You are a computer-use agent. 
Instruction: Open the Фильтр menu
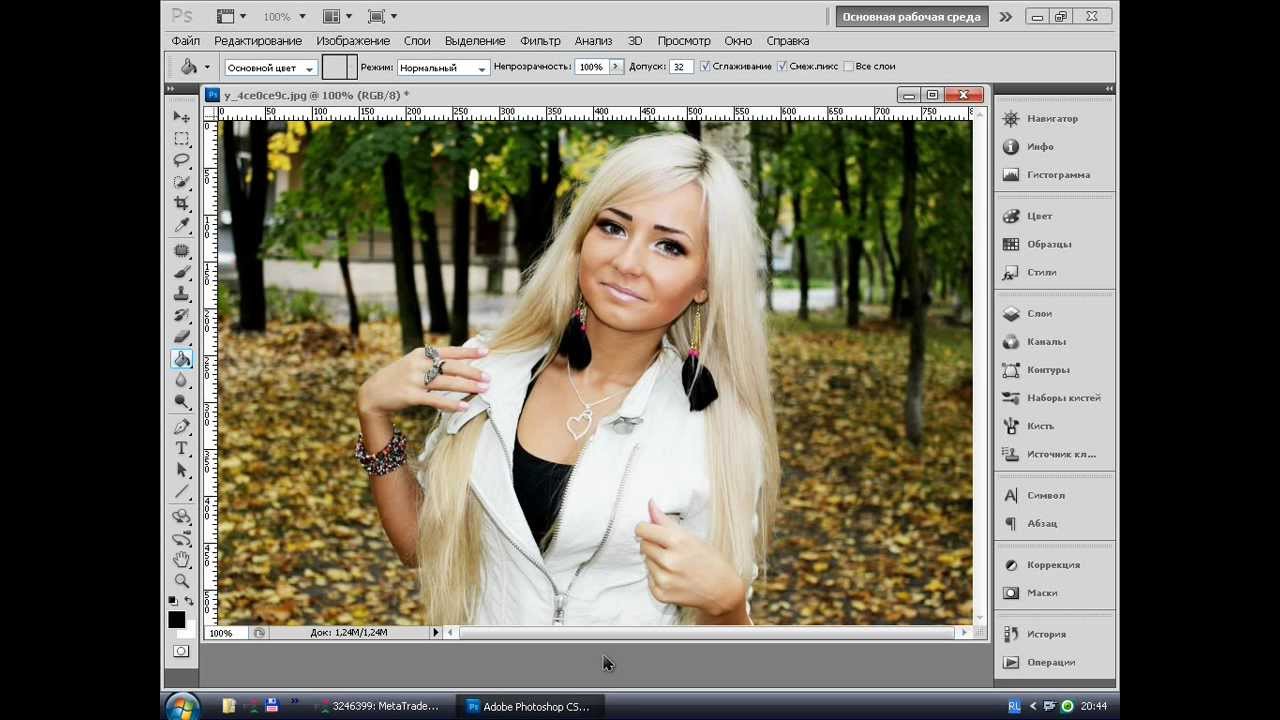541,41
